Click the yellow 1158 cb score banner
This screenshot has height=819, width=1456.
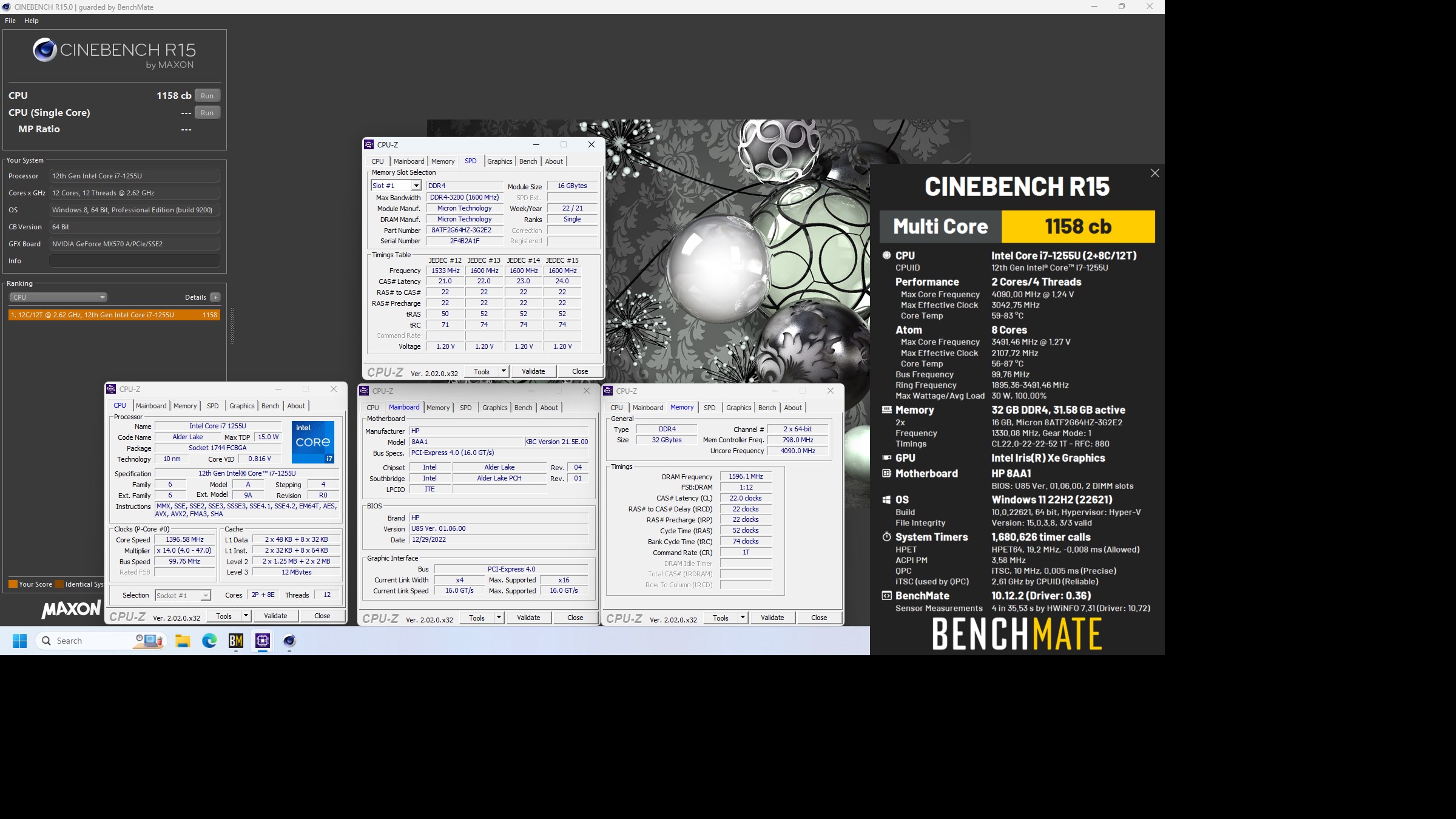tap(1078, 226)
